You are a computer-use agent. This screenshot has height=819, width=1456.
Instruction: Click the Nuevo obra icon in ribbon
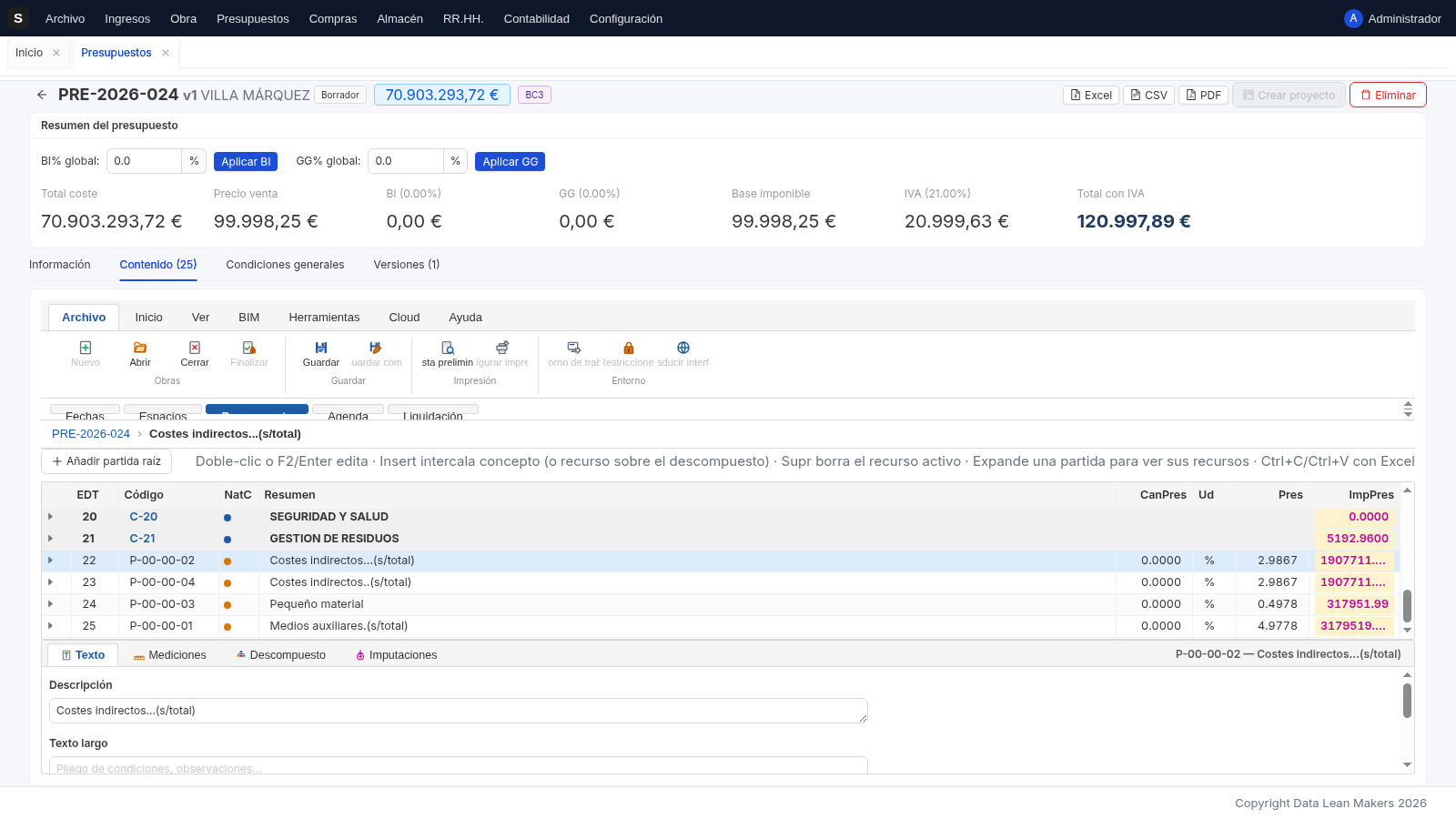click(x=86, y=348)
